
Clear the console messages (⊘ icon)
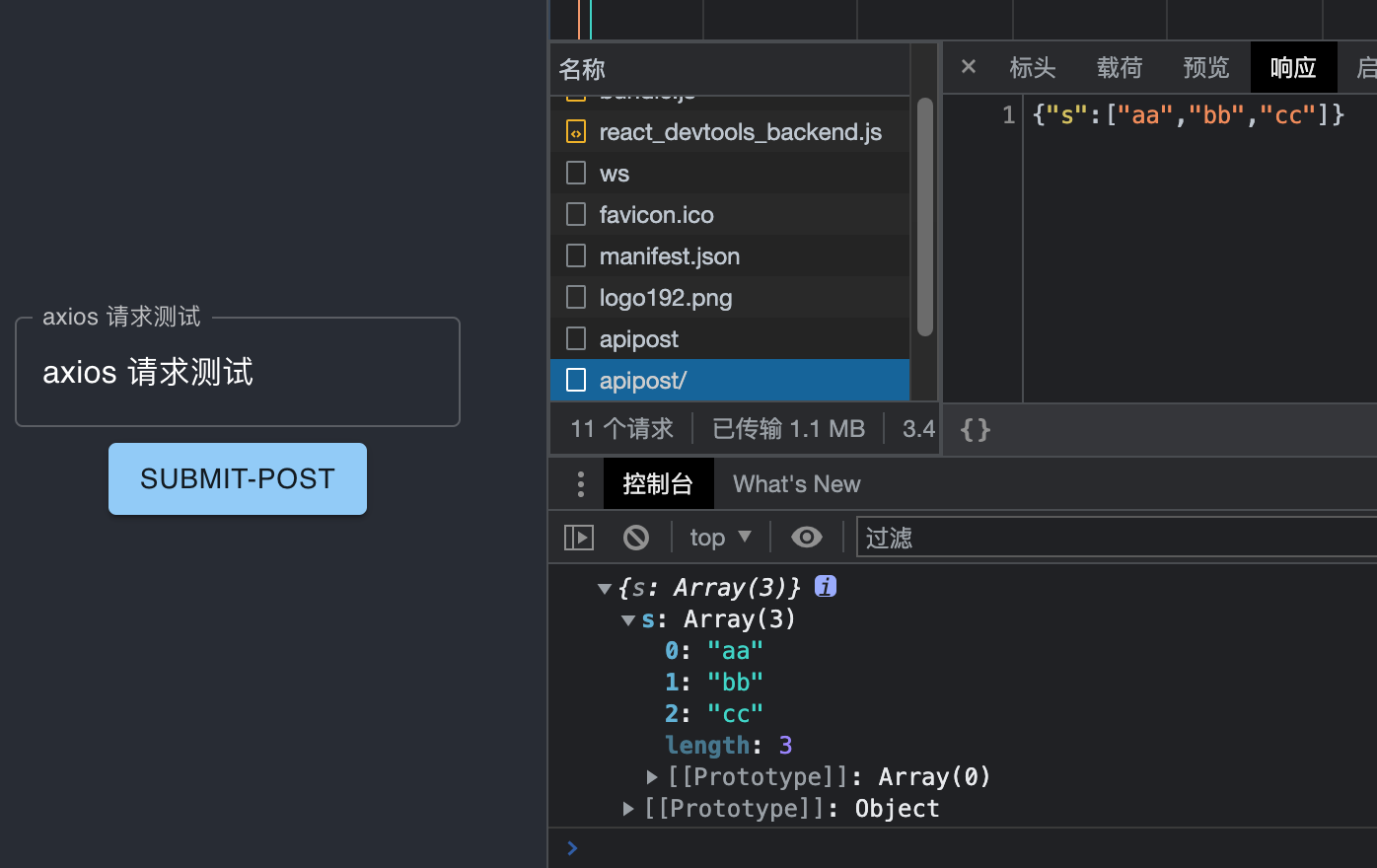[x=635, y=537]
